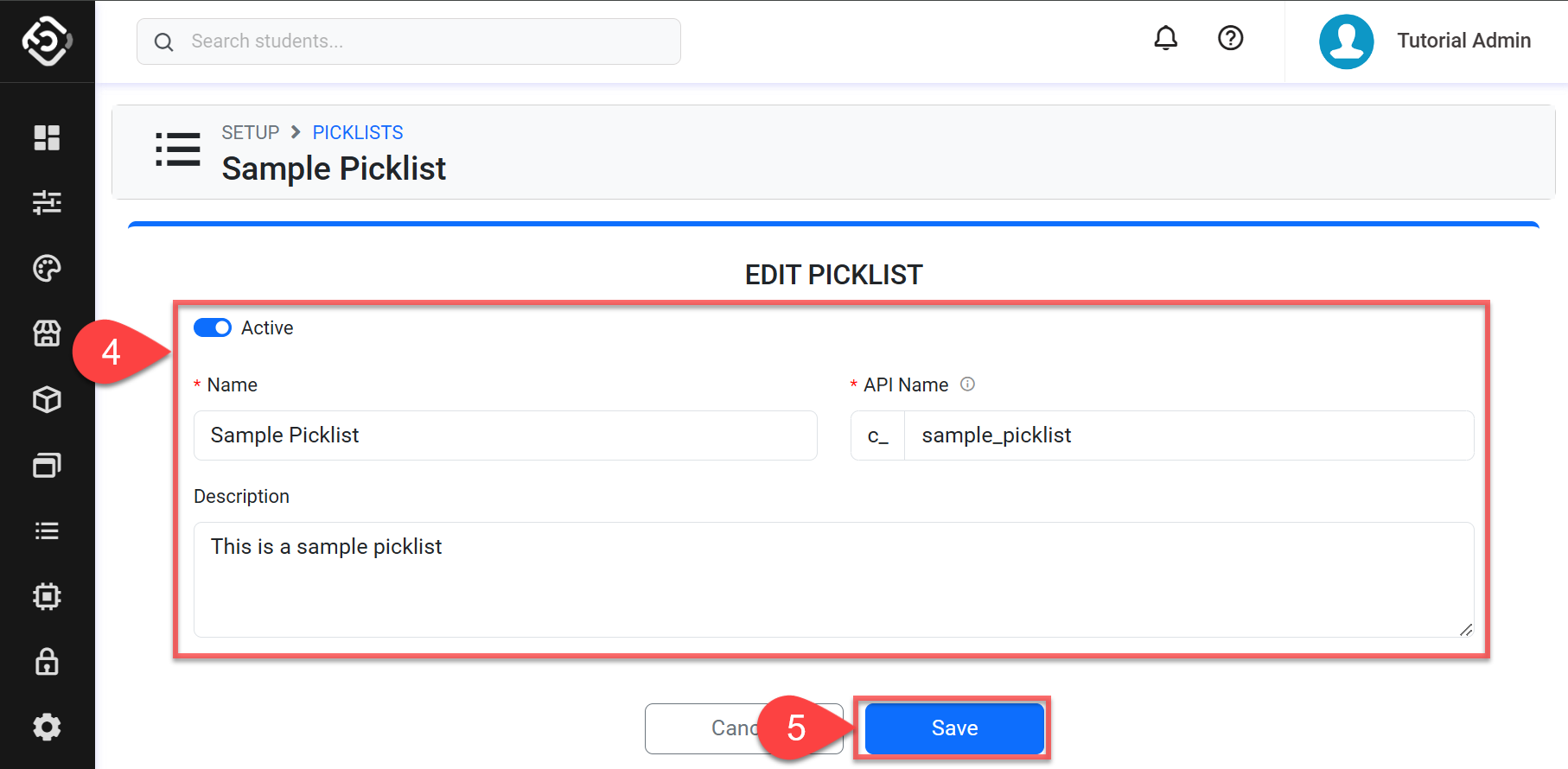Open the chip processor sidebar icon
The width and height of the screenshot is (1568, 769).
click(47, 596)
